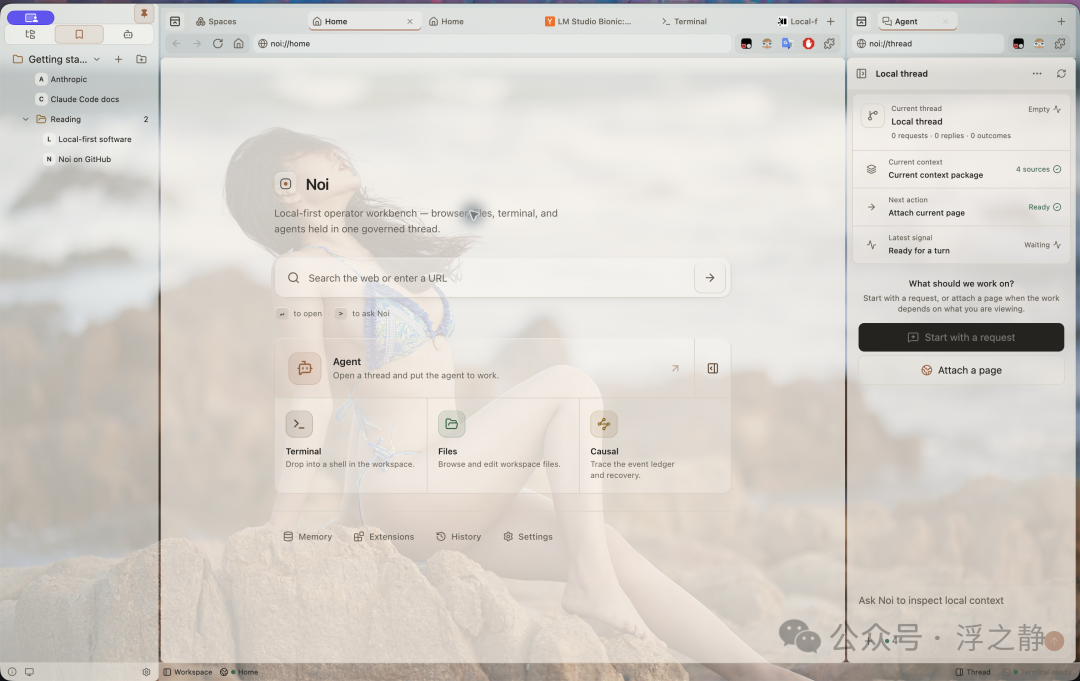Open the Local-first software bookmark
The height and width of the screenshot is (681, 1080).
click(x=95, y=139)
